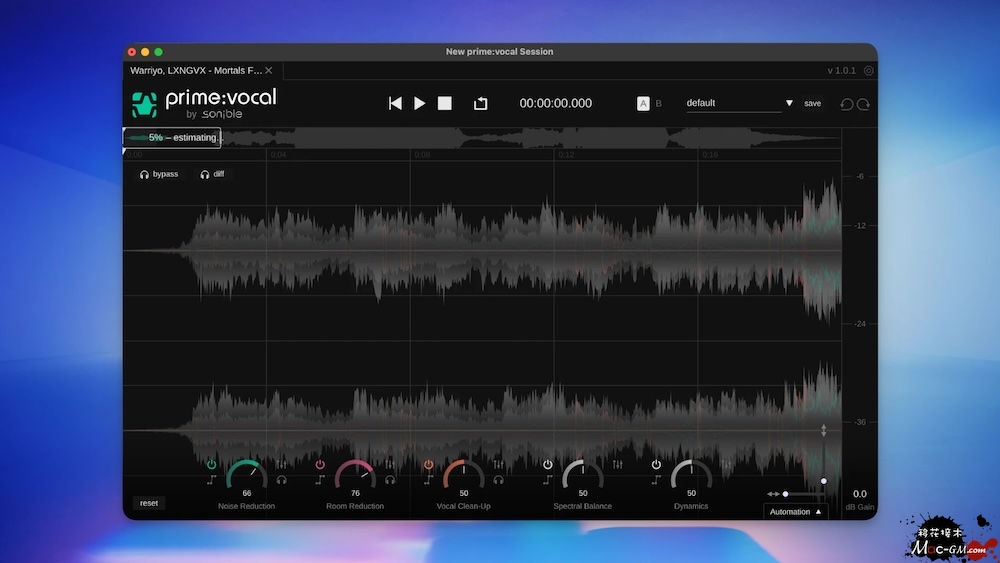Click Dynamics automation step icon
The image size is (1000, 563).
(656, 480)
